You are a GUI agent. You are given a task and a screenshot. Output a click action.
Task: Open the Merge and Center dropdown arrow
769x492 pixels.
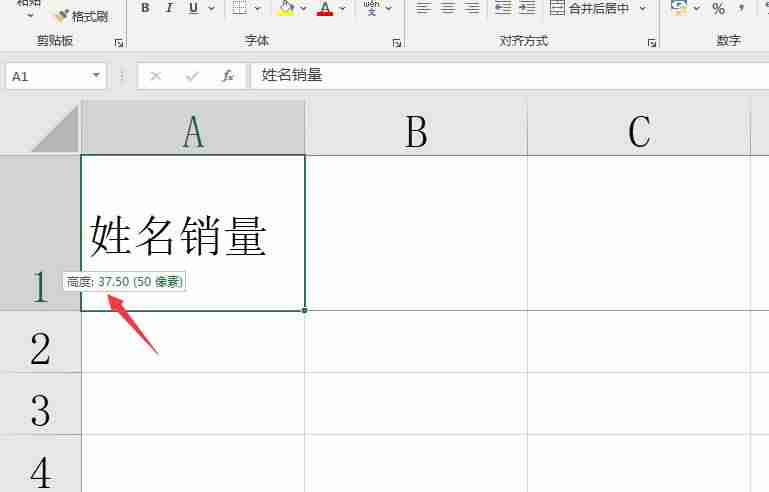(642, 8)
